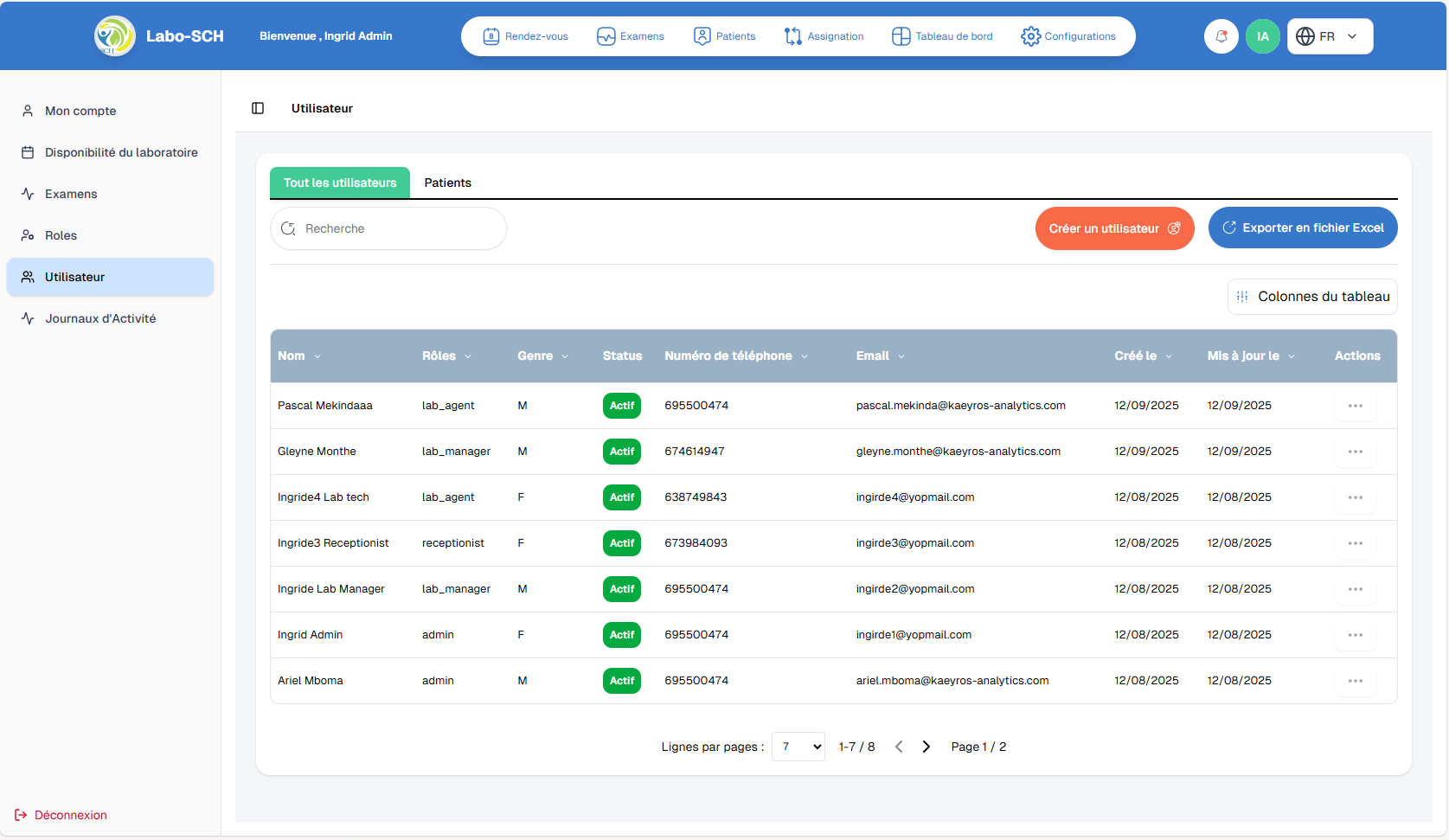Sort the table by the Nom column chevron

pyautogui.click(x=317, y=356)
